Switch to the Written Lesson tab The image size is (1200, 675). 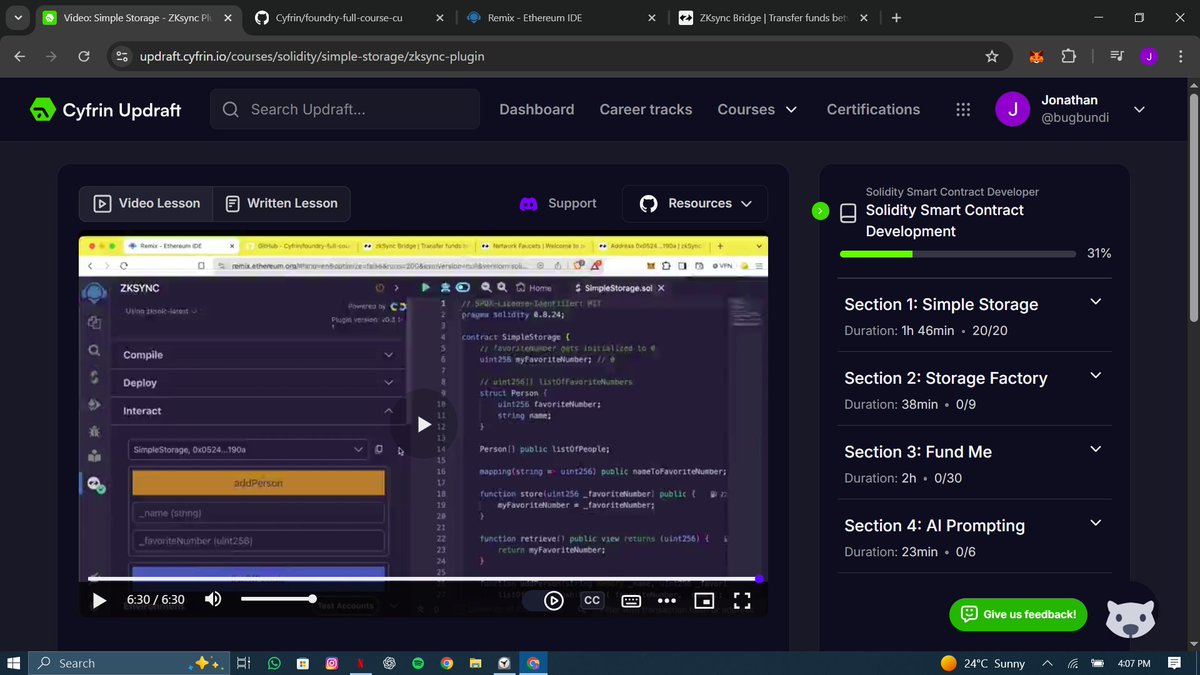coord(281,203)
